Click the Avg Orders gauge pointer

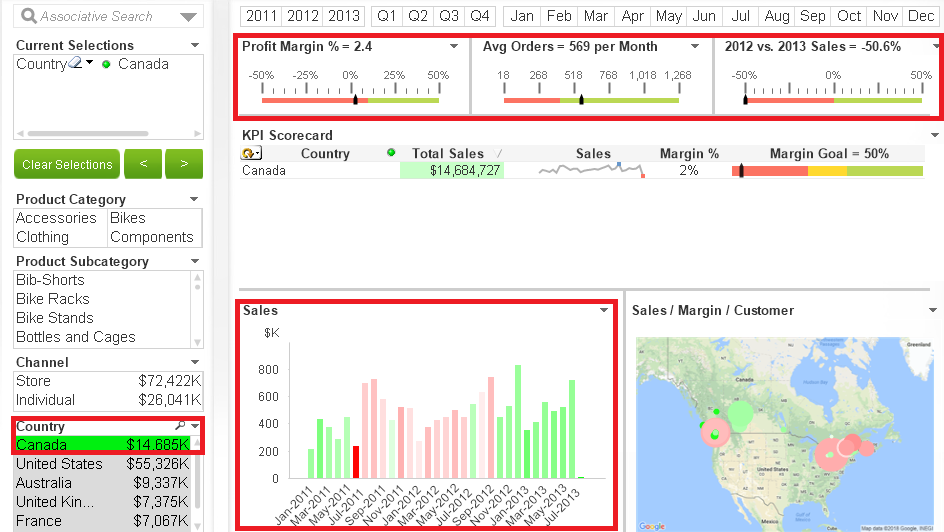pyautogui.click(x=581, y=99)
